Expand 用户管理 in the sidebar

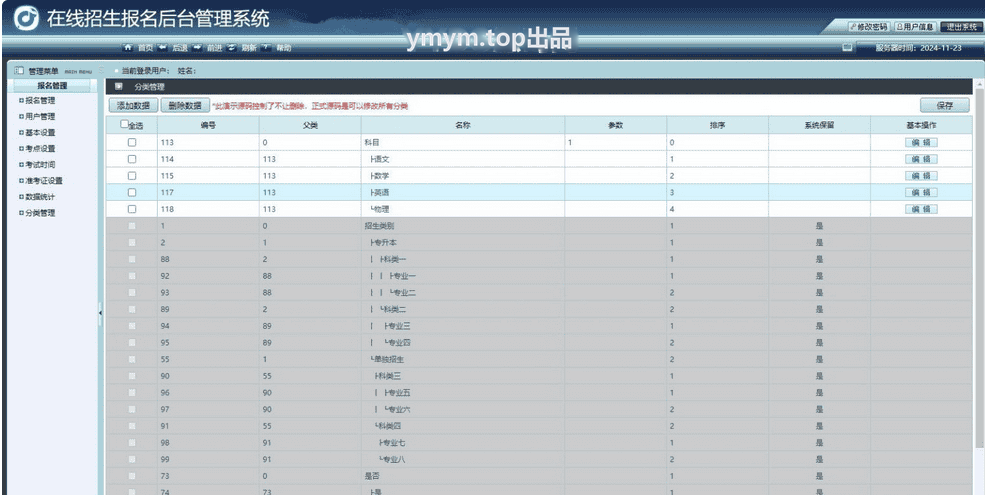[21, 117]
